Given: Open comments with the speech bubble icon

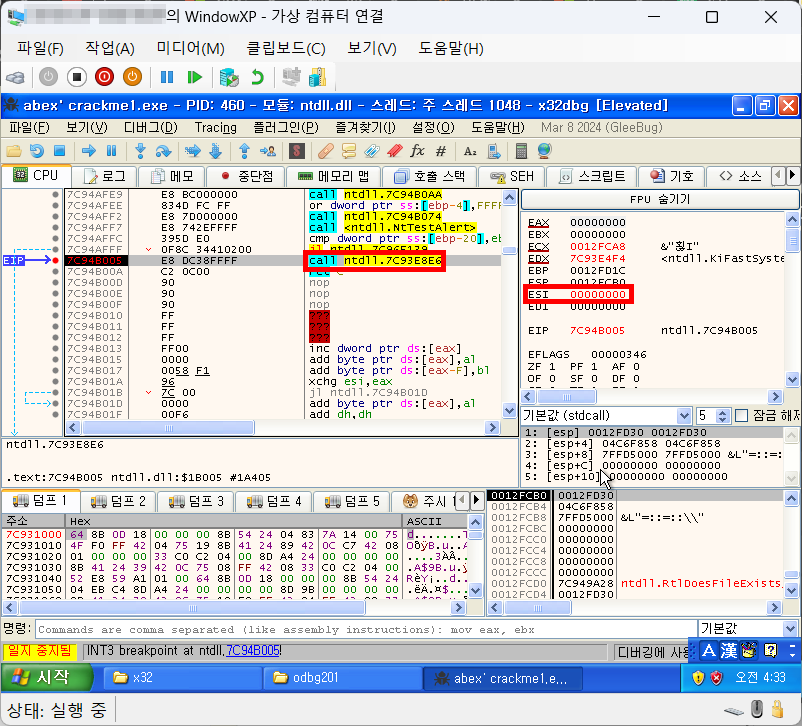Looking at the screenshot, I should [349, 151].
